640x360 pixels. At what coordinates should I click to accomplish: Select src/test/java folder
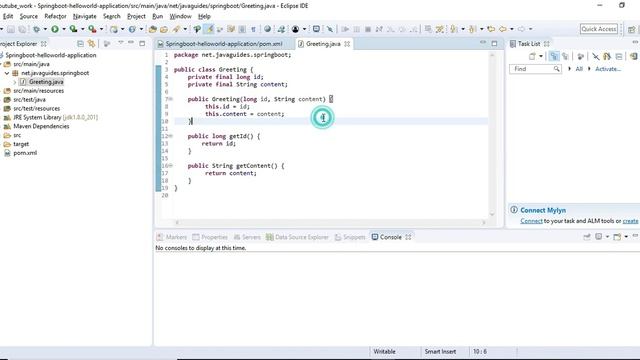coord(29,100)
